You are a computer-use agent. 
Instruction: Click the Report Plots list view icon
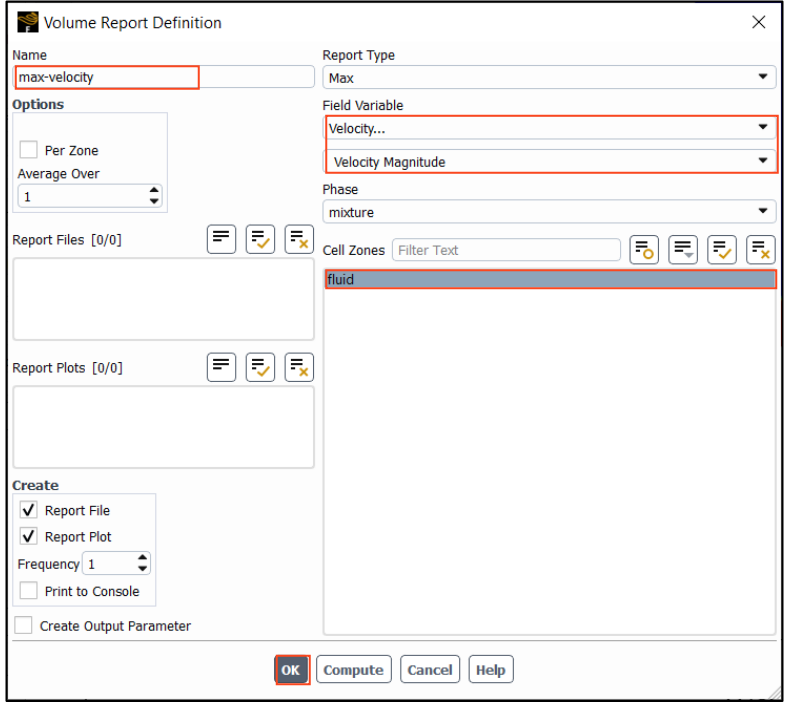pos(222,367)
